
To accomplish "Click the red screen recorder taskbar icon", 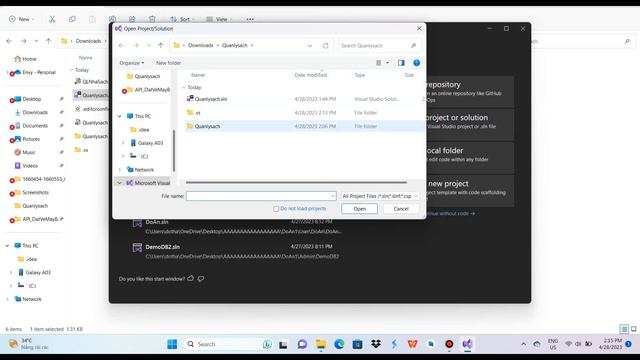I will (449, 344).
